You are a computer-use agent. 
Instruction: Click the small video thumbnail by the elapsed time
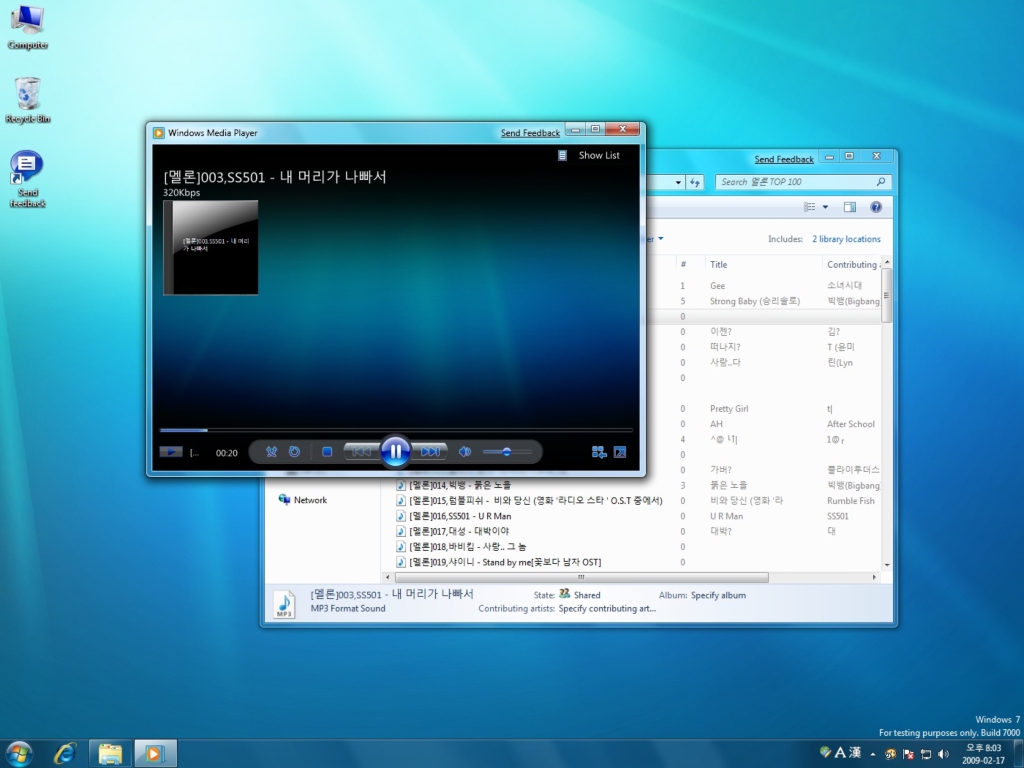(171, 451)
